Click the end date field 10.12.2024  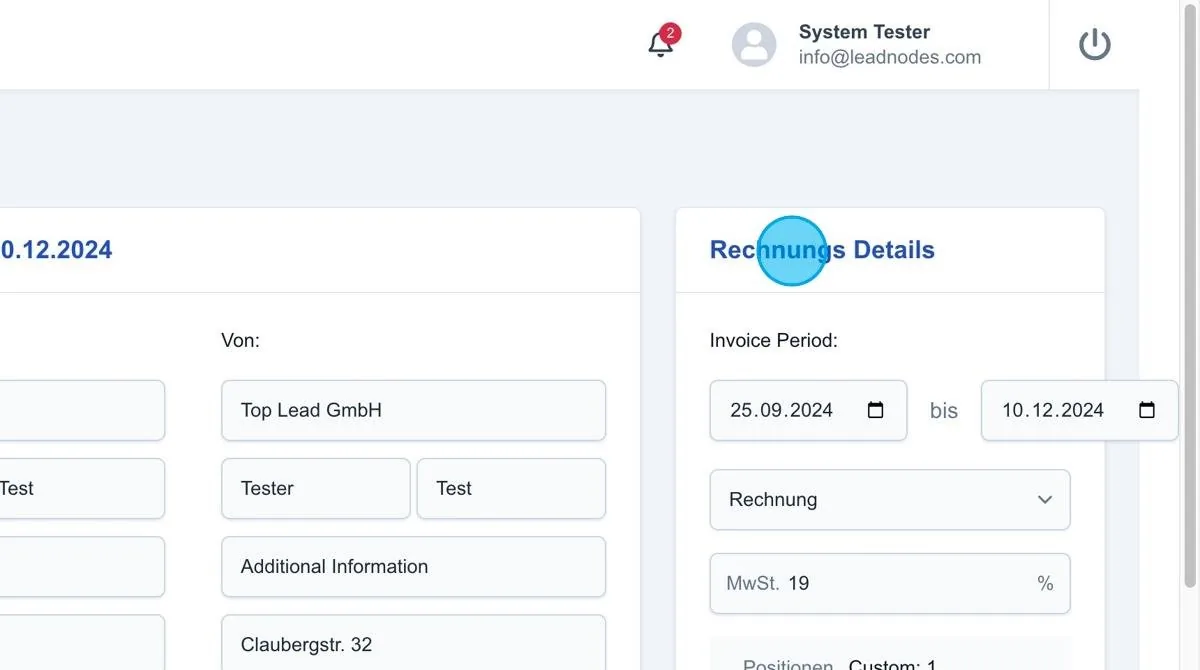1080,410
